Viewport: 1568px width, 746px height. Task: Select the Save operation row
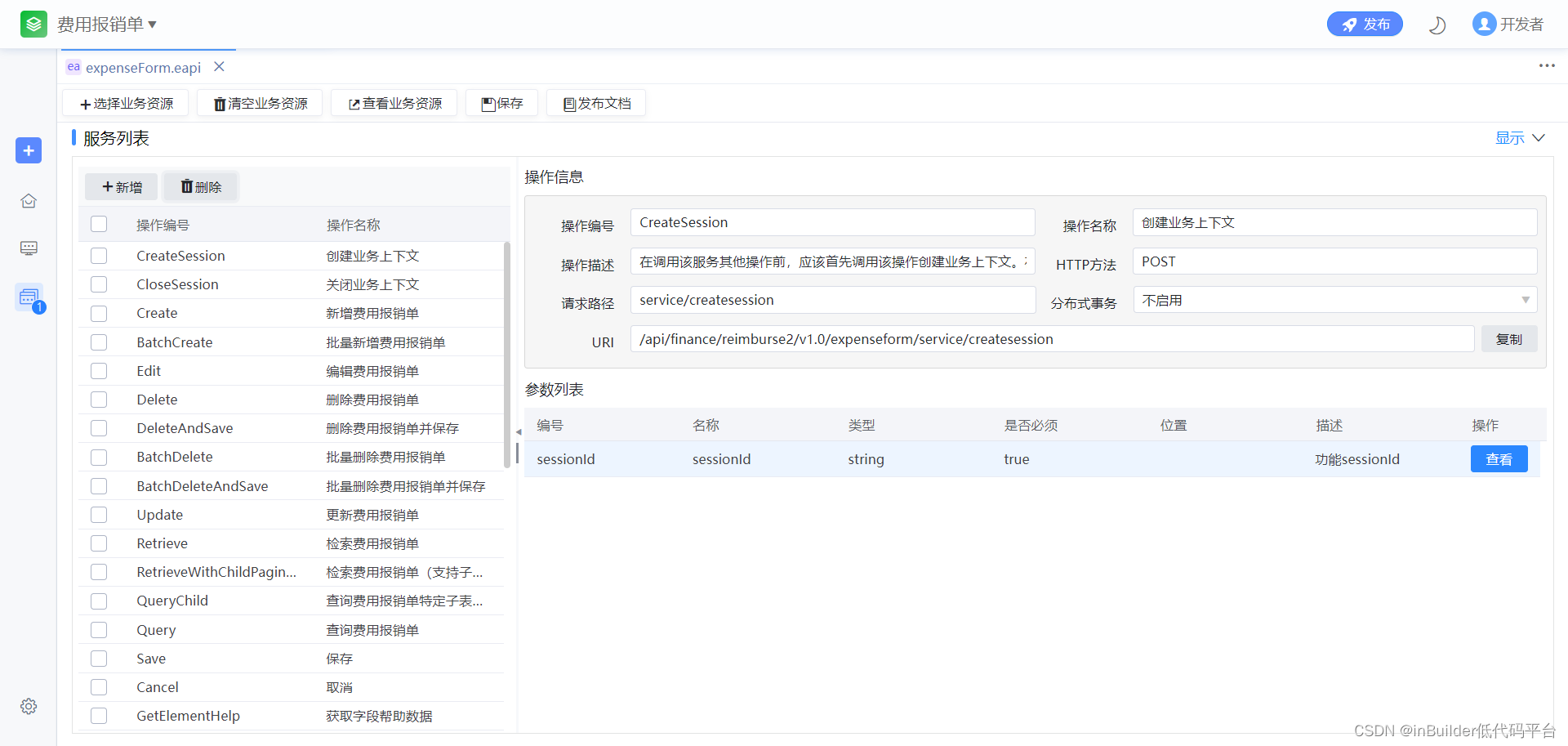[292, 659]
